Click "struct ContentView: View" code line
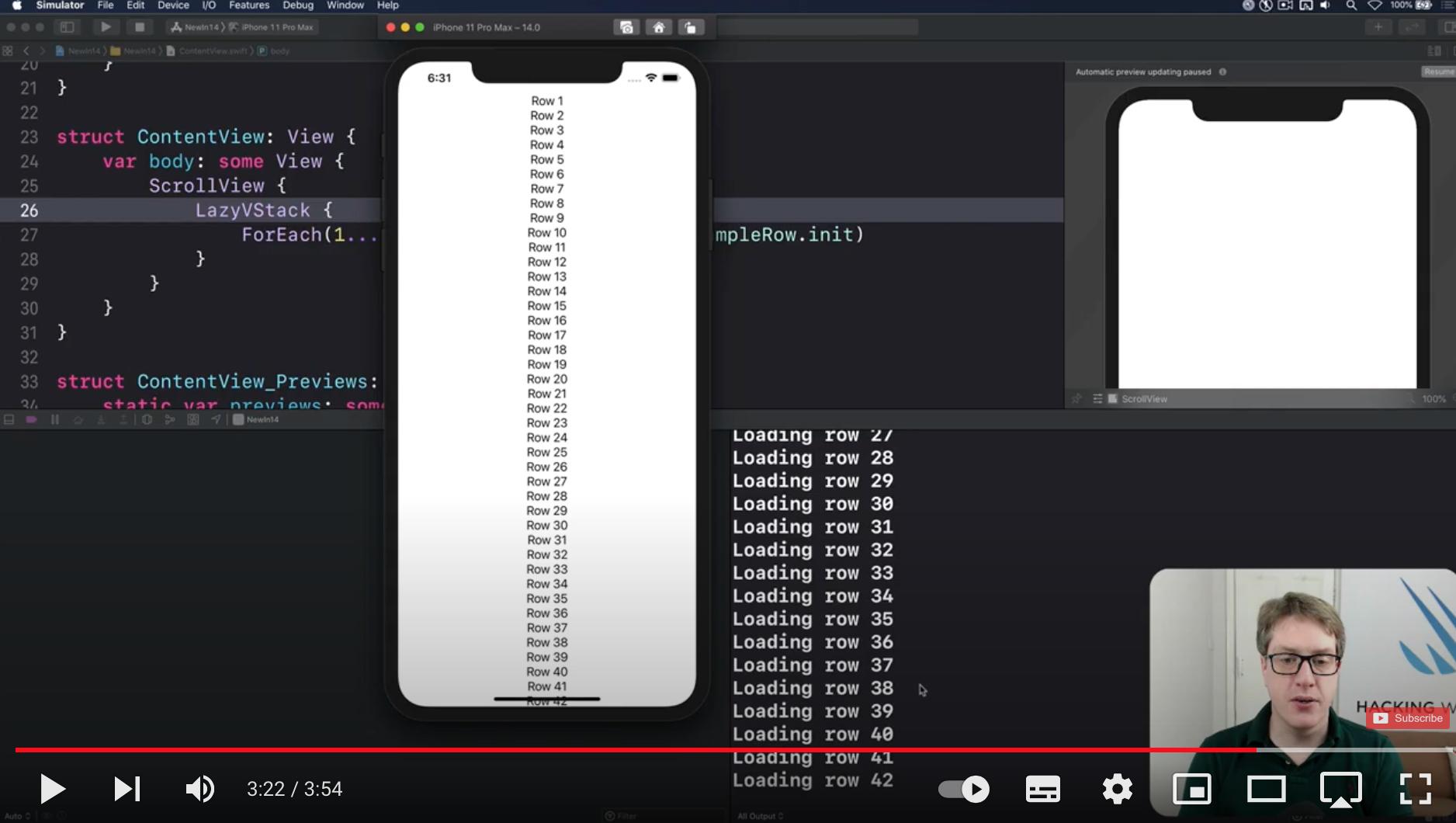The image size is (1456, 823). point(206,137)
